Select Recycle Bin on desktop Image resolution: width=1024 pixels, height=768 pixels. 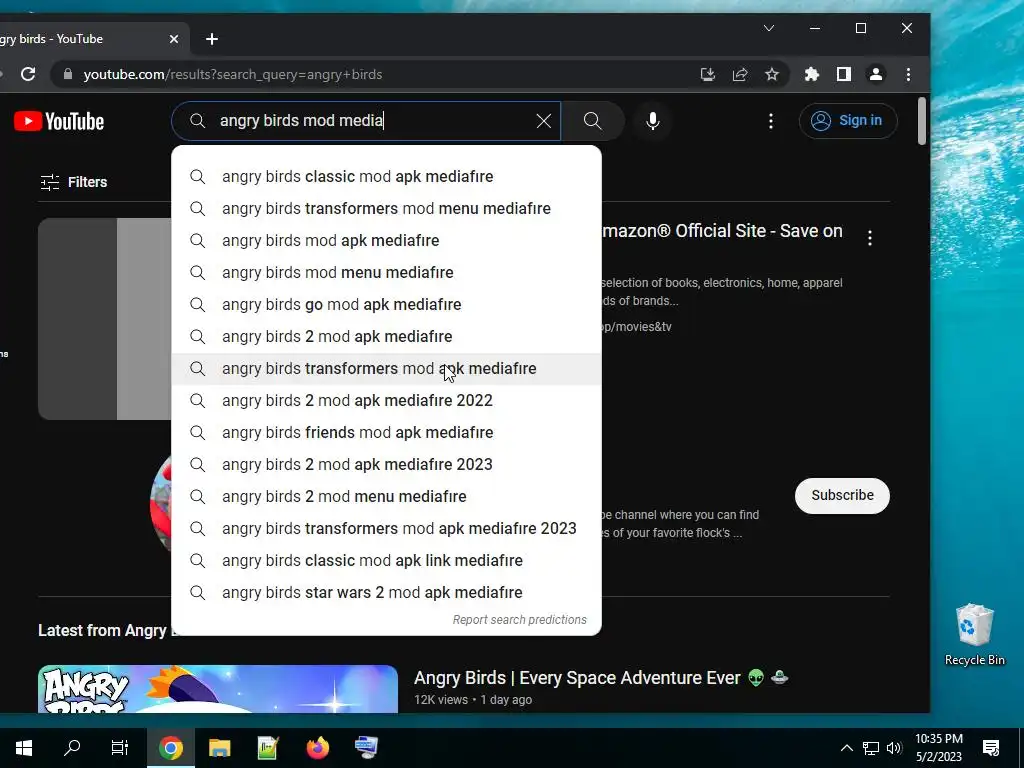pyautogui.click(x=974, y=635)
